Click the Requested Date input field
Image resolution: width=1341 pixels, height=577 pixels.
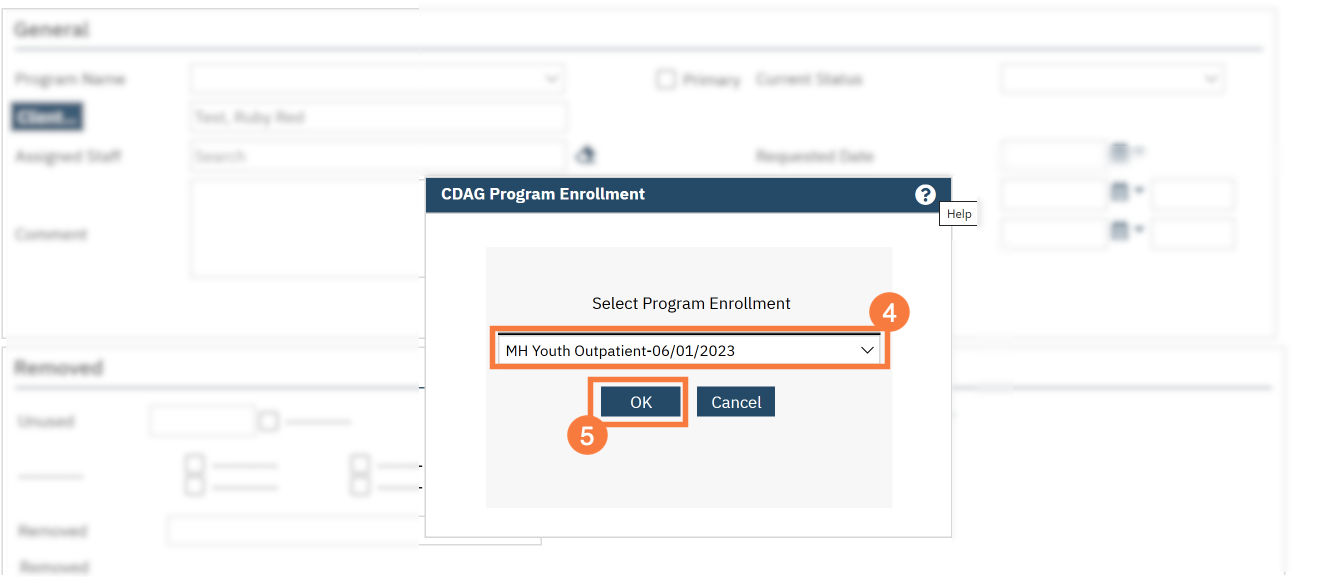[1052, 154]
